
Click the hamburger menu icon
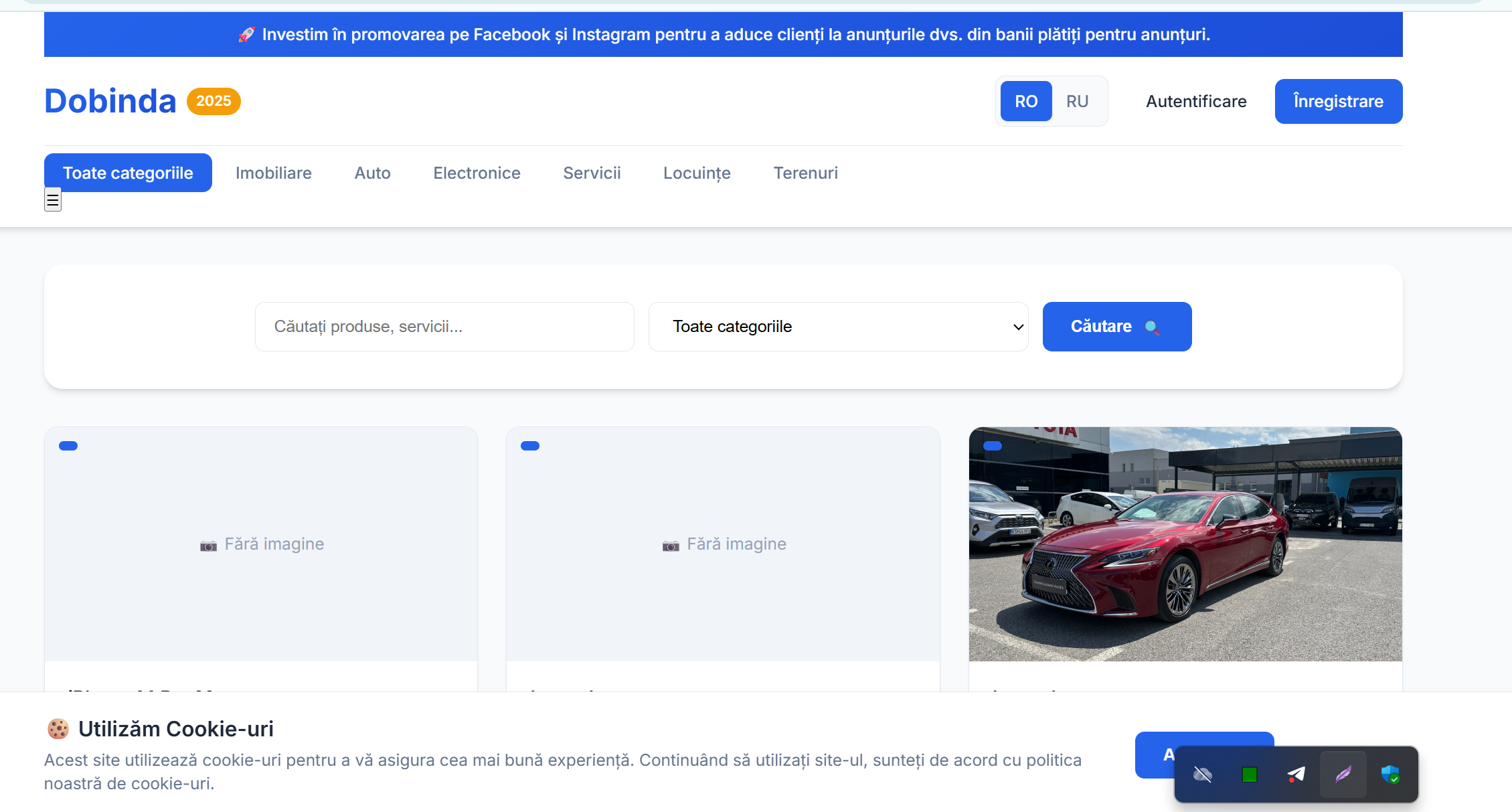click(x=53, y=199)
